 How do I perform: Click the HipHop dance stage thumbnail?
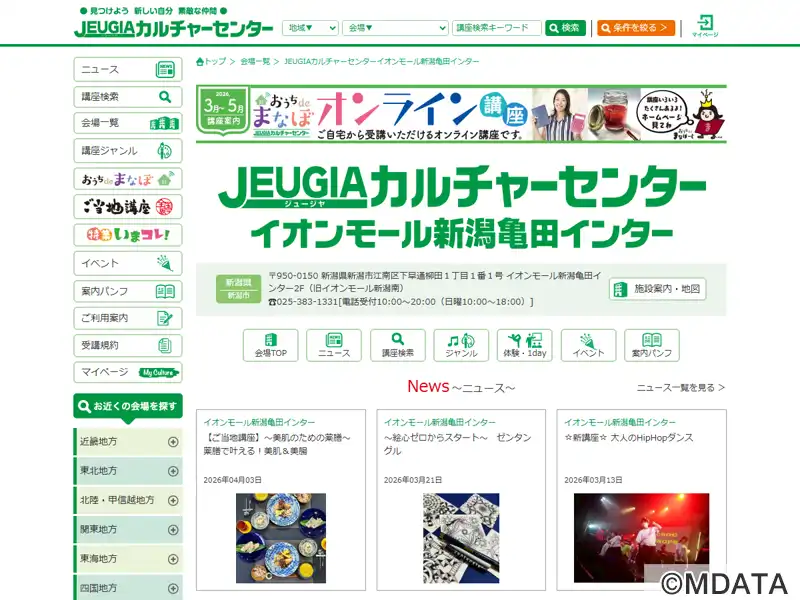pyautogui.click(x=641, y=538)
